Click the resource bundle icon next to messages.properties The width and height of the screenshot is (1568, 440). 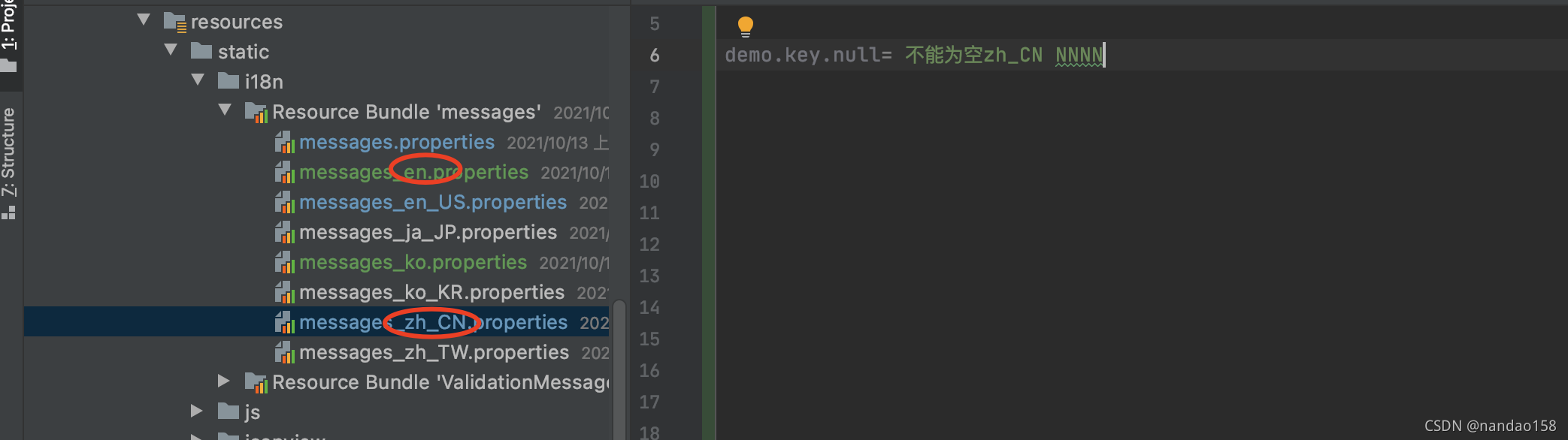click(286, 143)
